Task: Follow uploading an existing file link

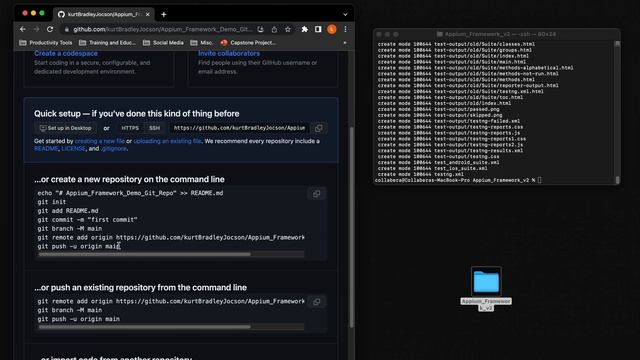Action: pyautogui.click(x=167, y=141)
